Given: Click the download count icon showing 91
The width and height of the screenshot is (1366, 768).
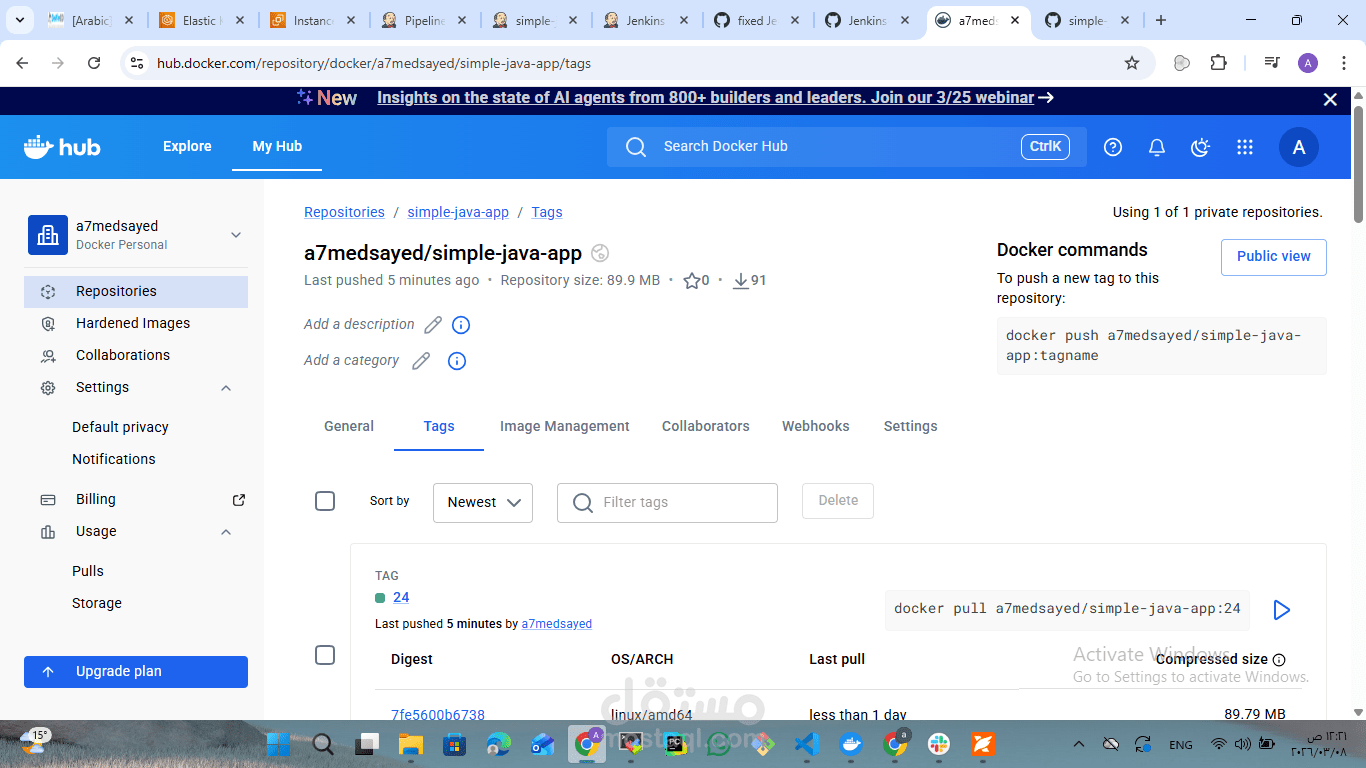Looking at the screenshot, I should point(741,281).
